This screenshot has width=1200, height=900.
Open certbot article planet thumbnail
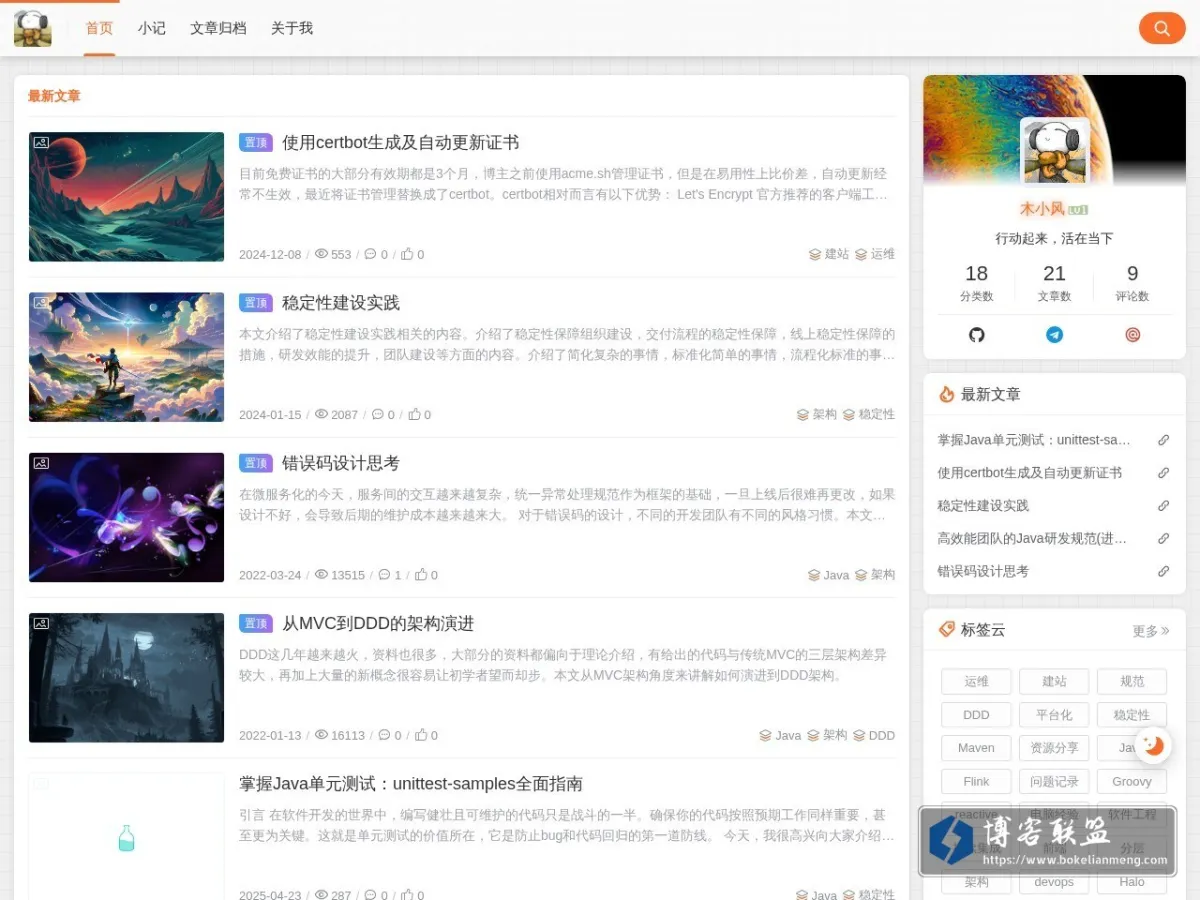click(x=126, y=197)
